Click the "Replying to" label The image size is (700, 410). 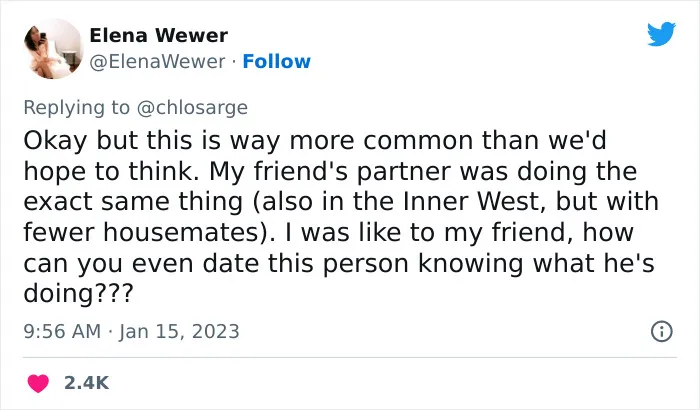click(x=77, y=108)
